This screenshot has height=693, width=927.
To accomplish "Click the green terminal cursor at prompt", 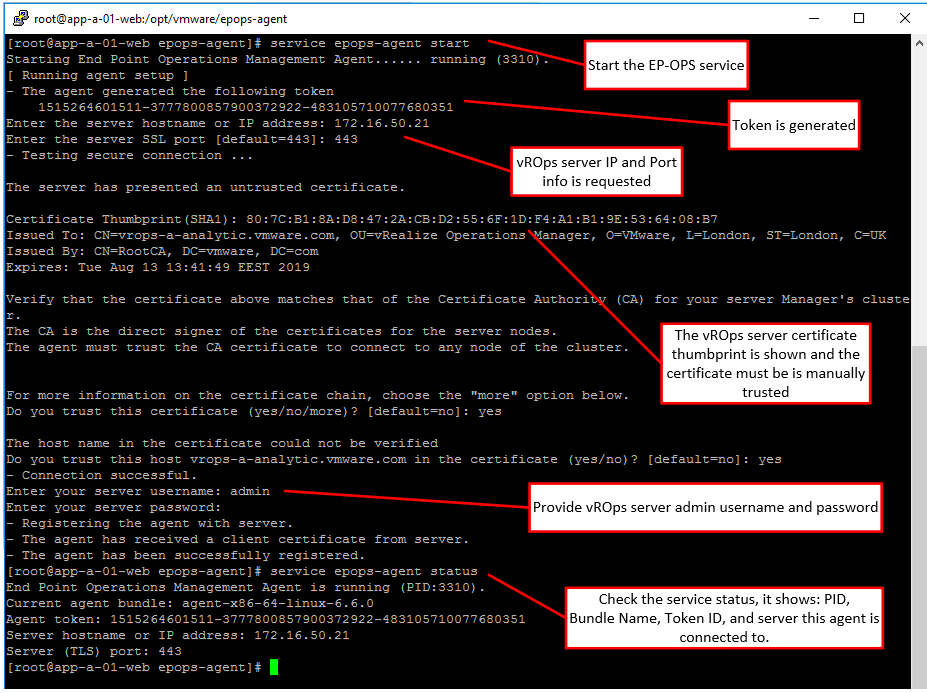I will [x=274, y=667].
